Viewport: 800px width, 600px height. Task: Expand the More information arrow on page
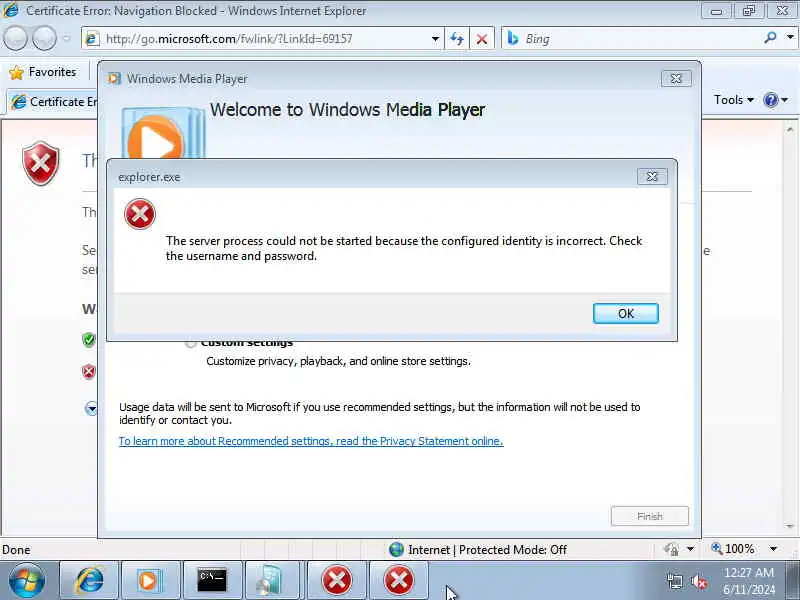(x=91, y=408)
